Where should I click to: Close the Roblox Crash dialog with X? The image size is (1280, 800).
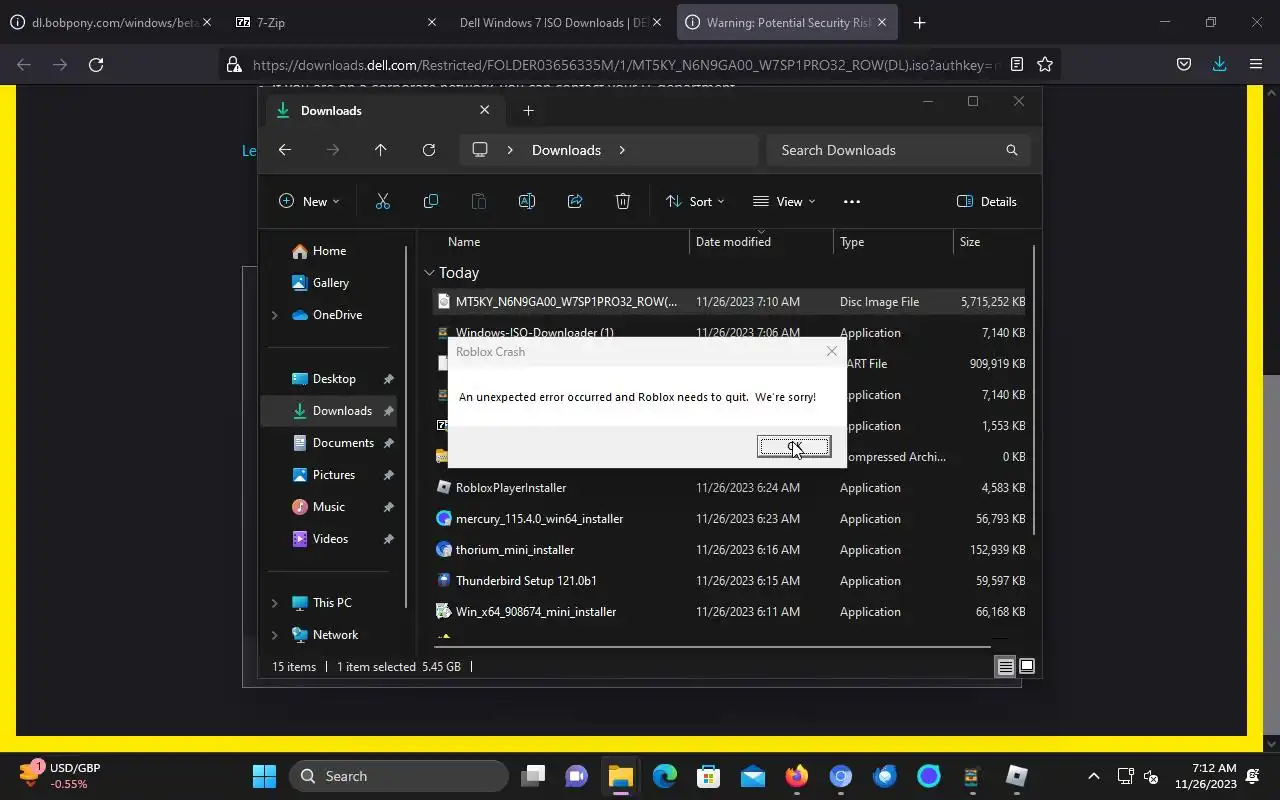pos(831,351)
